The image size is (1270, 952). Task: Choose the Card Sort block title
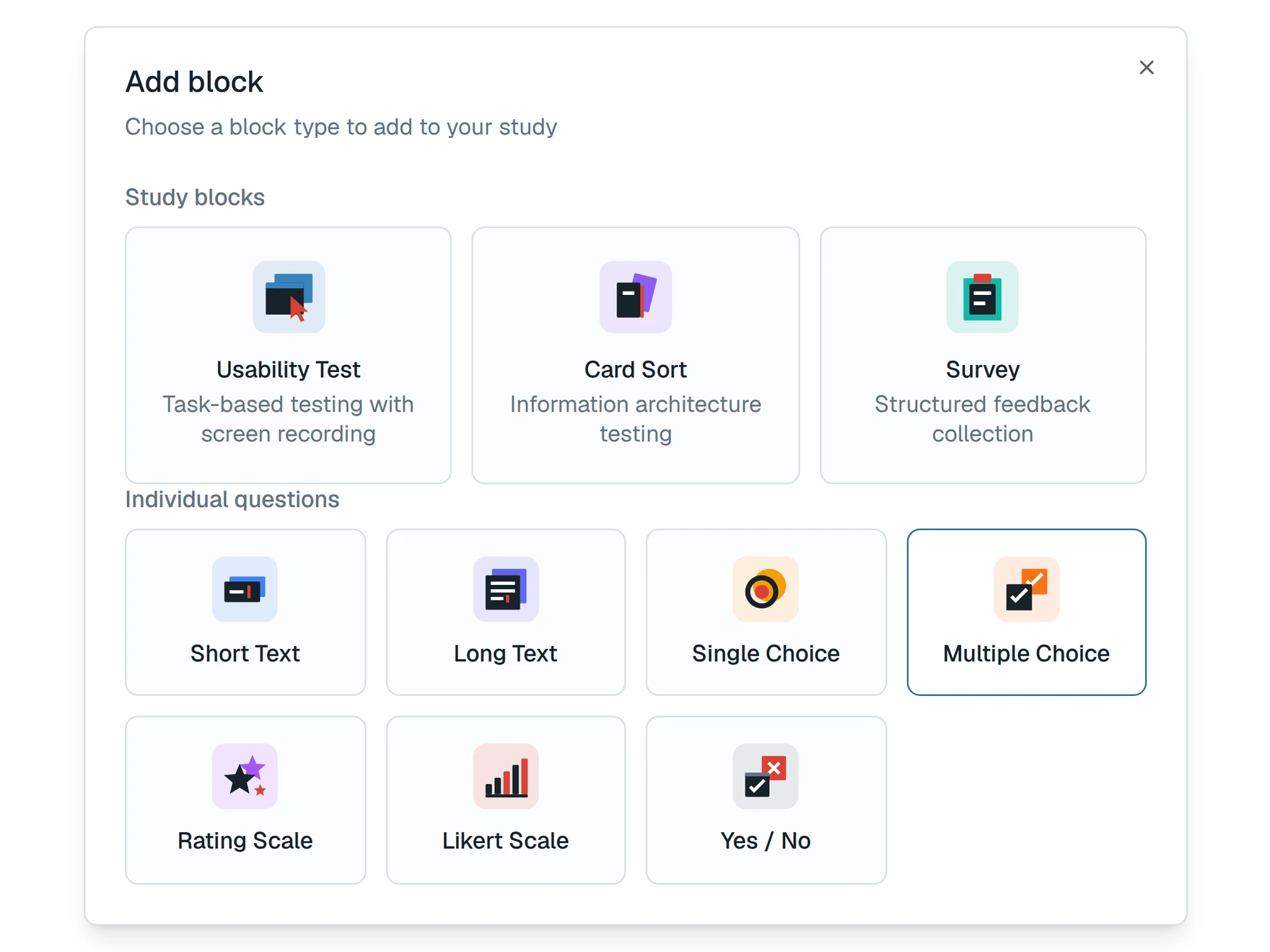pyautogui.click(x=635, y=369)
